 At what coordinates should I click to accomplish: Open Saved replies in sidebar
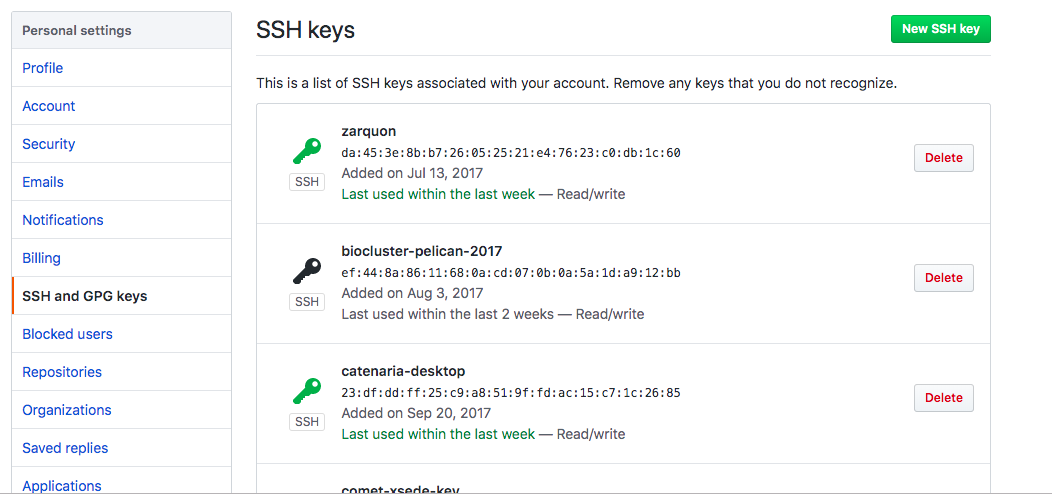pyautogui.click(x=65, y=448)
